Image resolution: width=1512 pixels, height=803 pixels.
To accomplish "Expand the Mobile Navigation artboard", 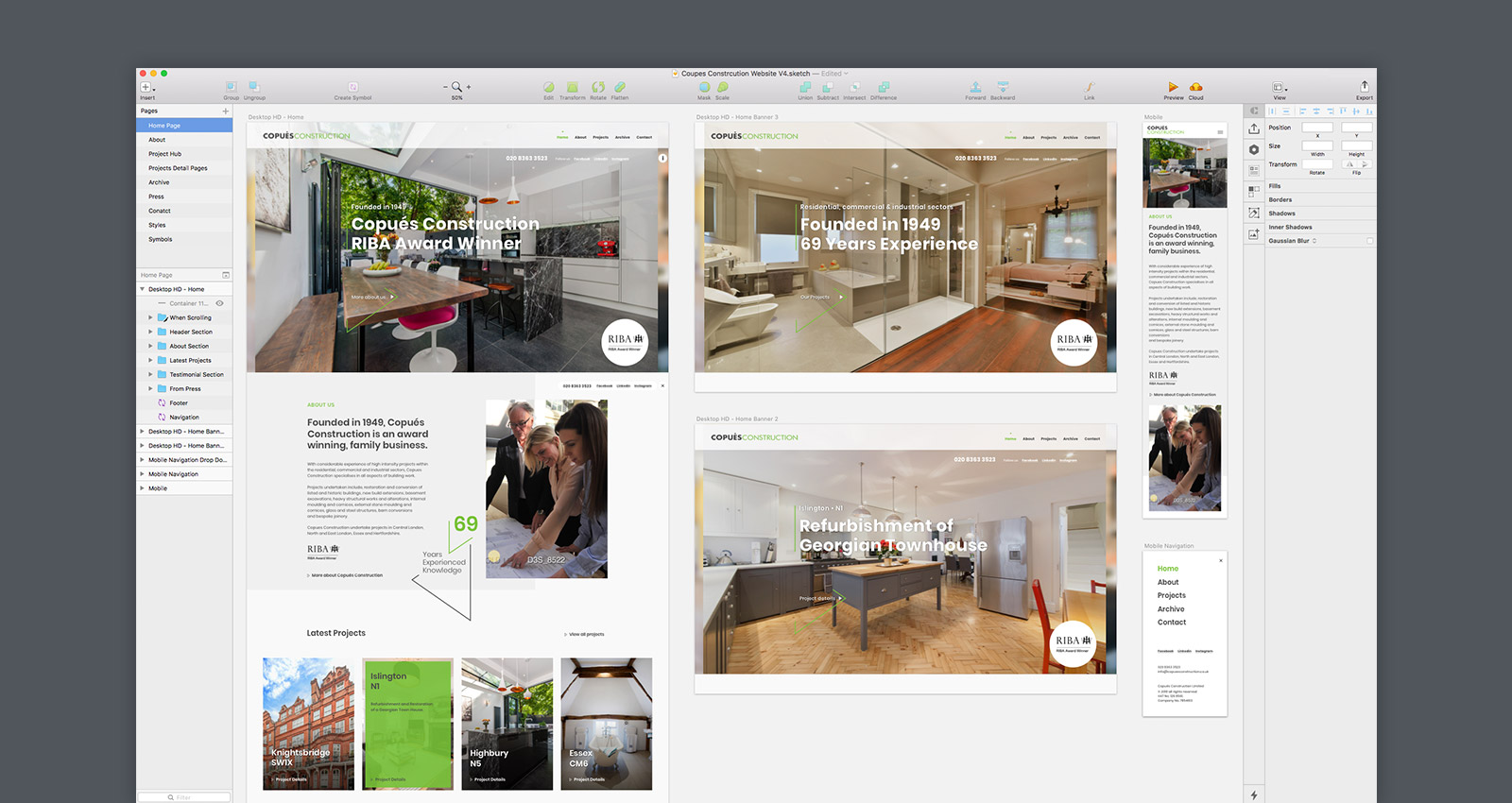I will point(143,474).
